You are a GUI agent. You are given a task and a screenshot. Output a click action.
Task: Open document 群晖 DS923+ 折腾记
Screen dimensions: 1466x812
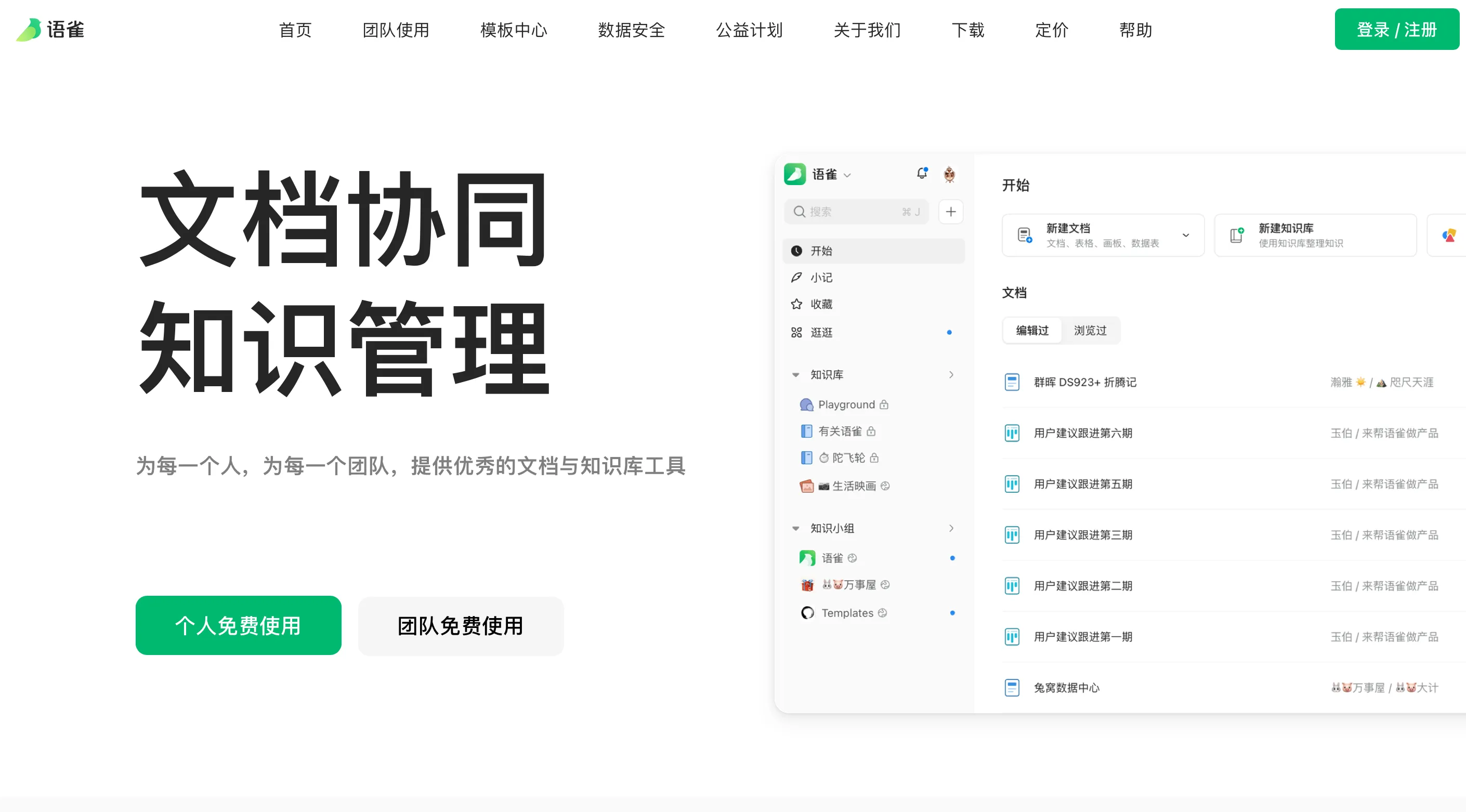click(1085, 383)
